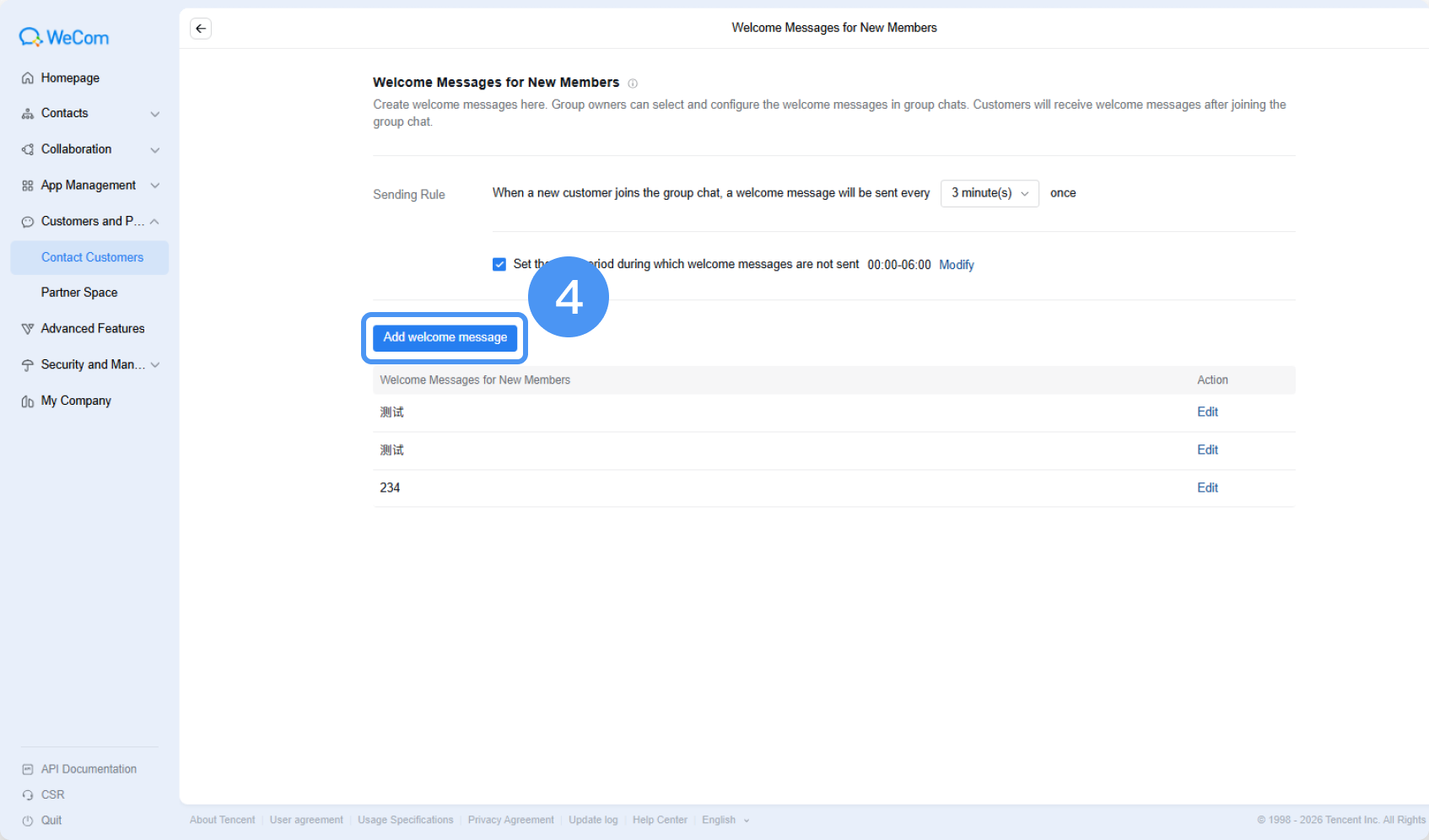Viewport: 1429px width, 840px height.
Task: Open the 3 minute(s) interval dropdown
Action: [990, 193]
